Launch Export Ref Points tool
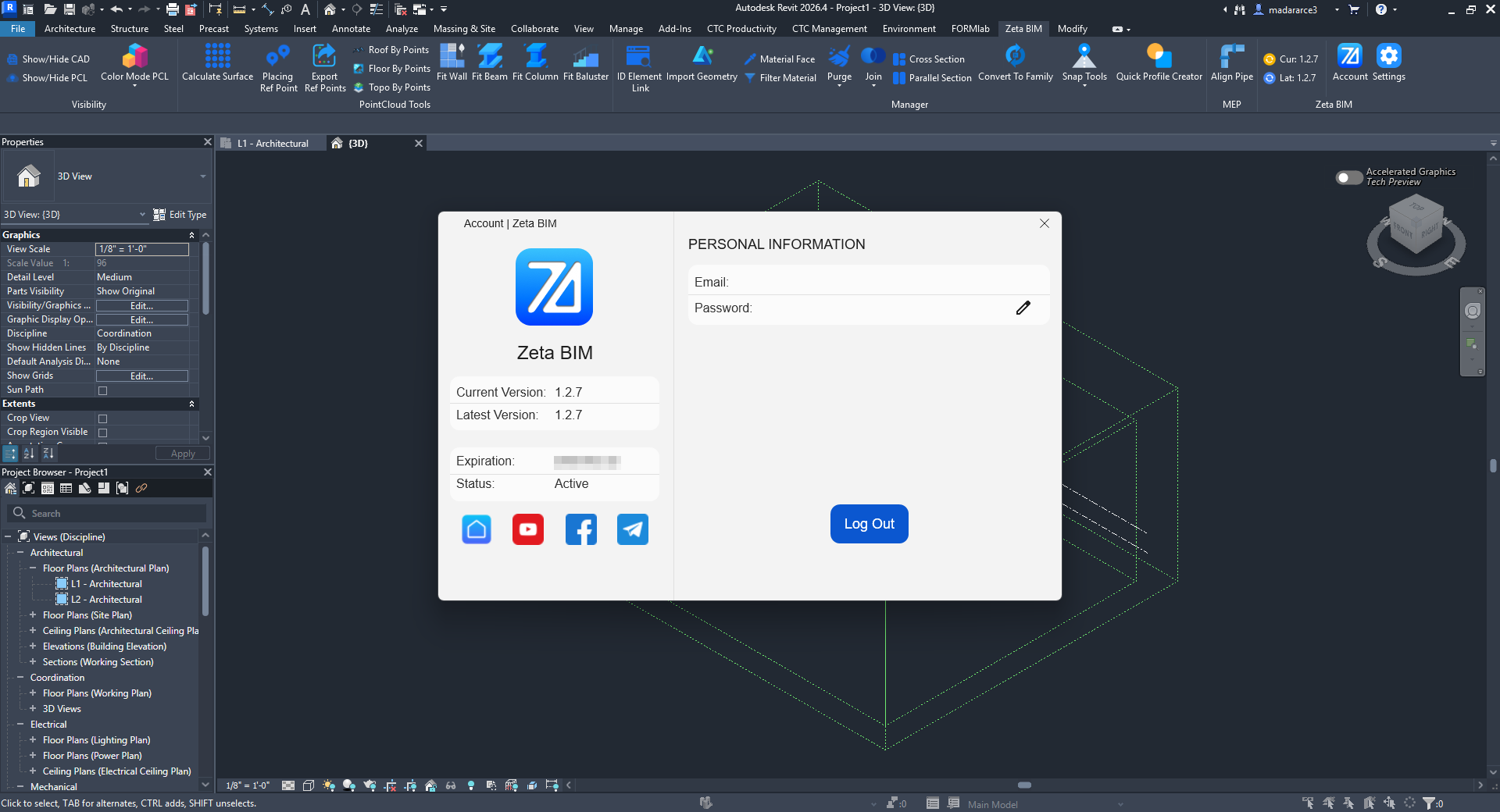 tap(325, 68)
